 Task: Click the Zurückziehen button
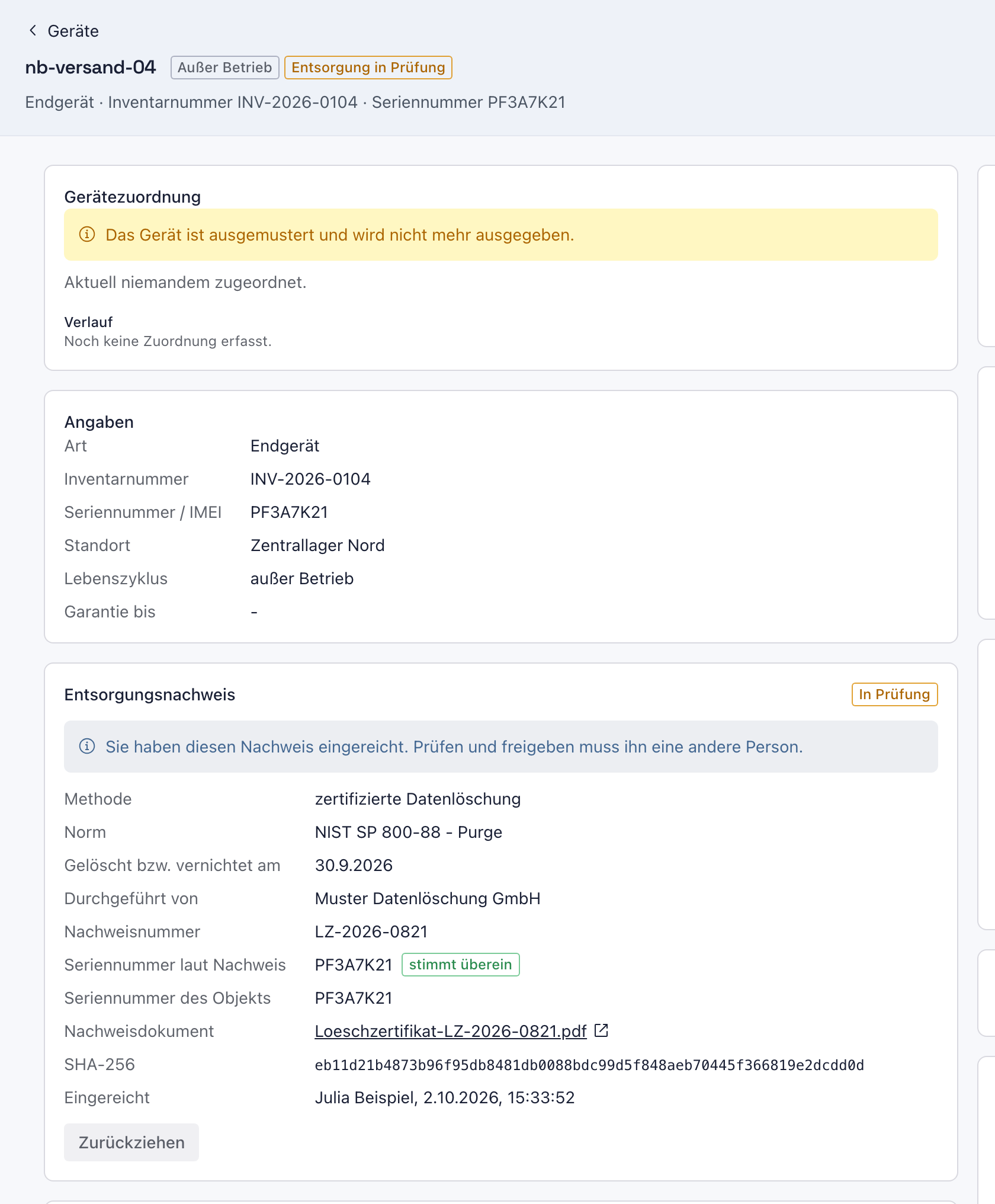[x=131, y=1142]
